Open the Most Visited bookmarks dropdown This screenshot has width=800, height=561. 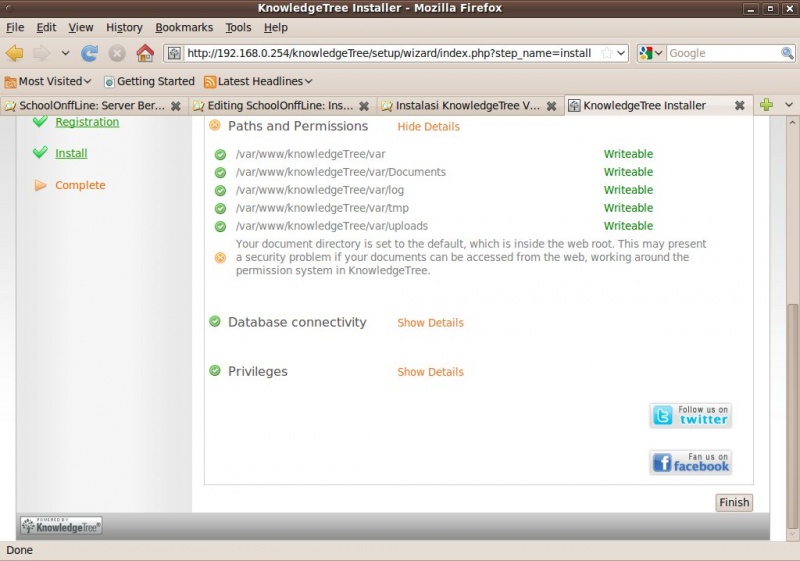point(48,81)
